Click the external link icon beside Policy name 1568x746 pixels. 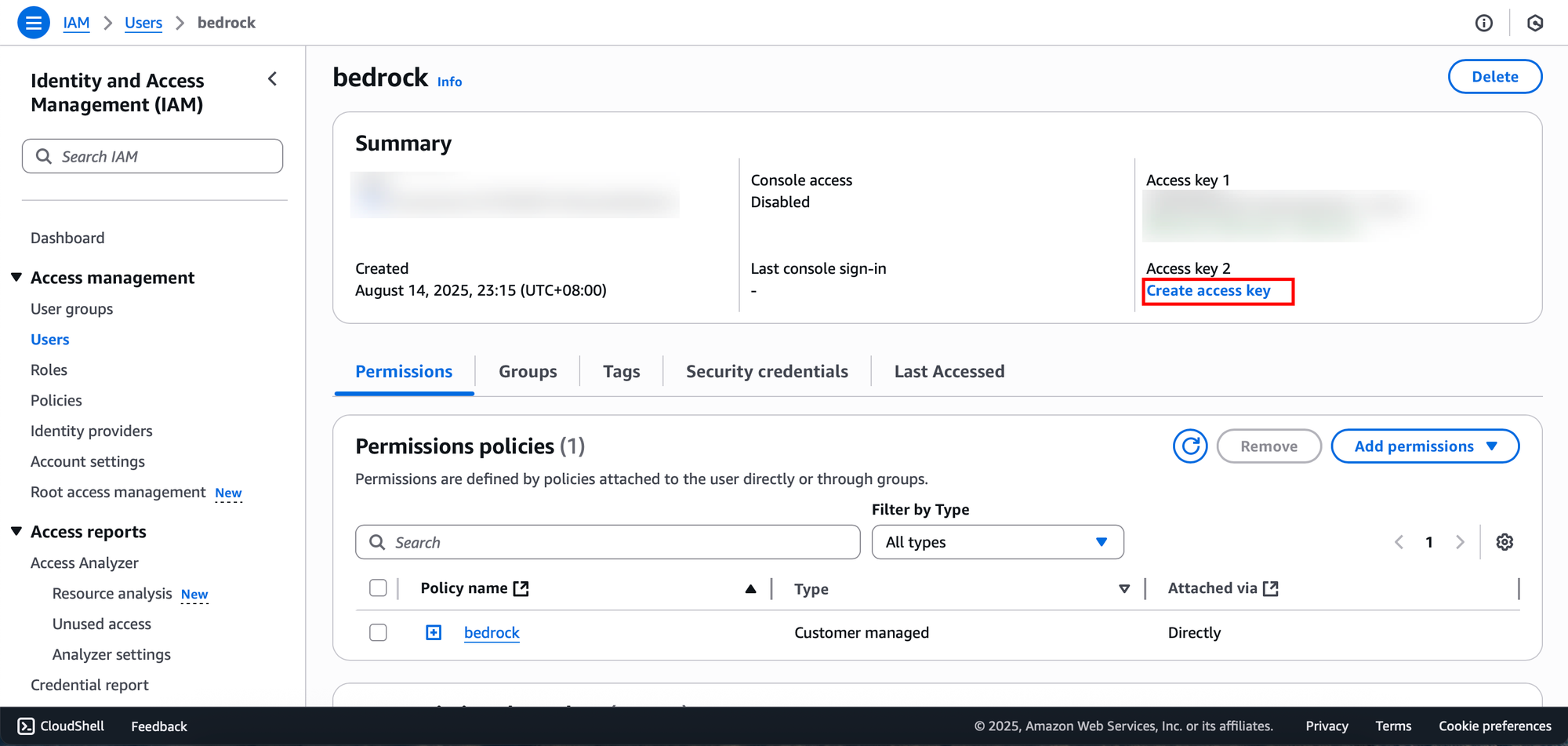[521, 588]
